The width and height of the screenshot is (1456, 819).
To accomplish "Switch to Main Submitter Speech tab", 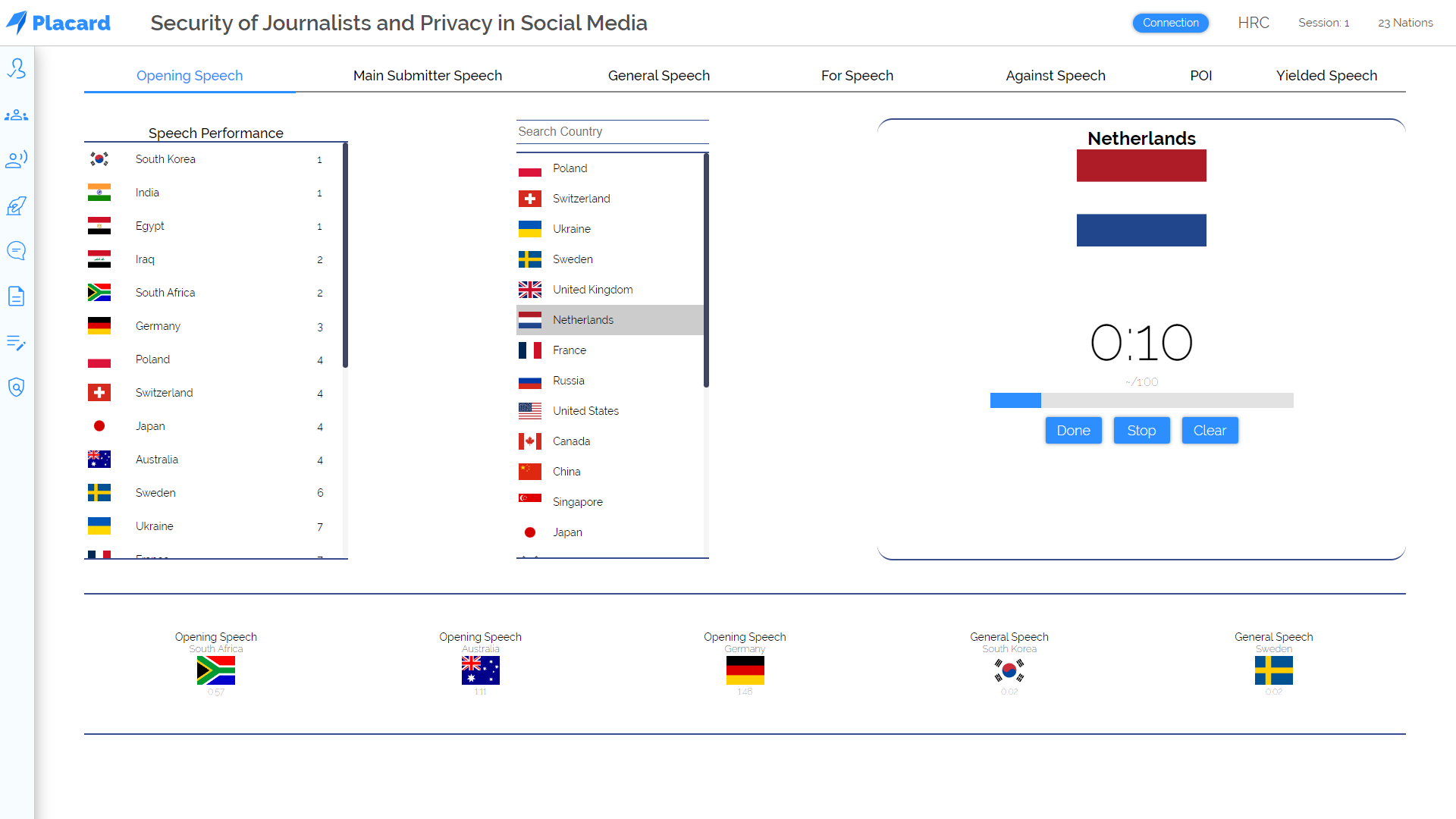I will click(x=428, y=76).
